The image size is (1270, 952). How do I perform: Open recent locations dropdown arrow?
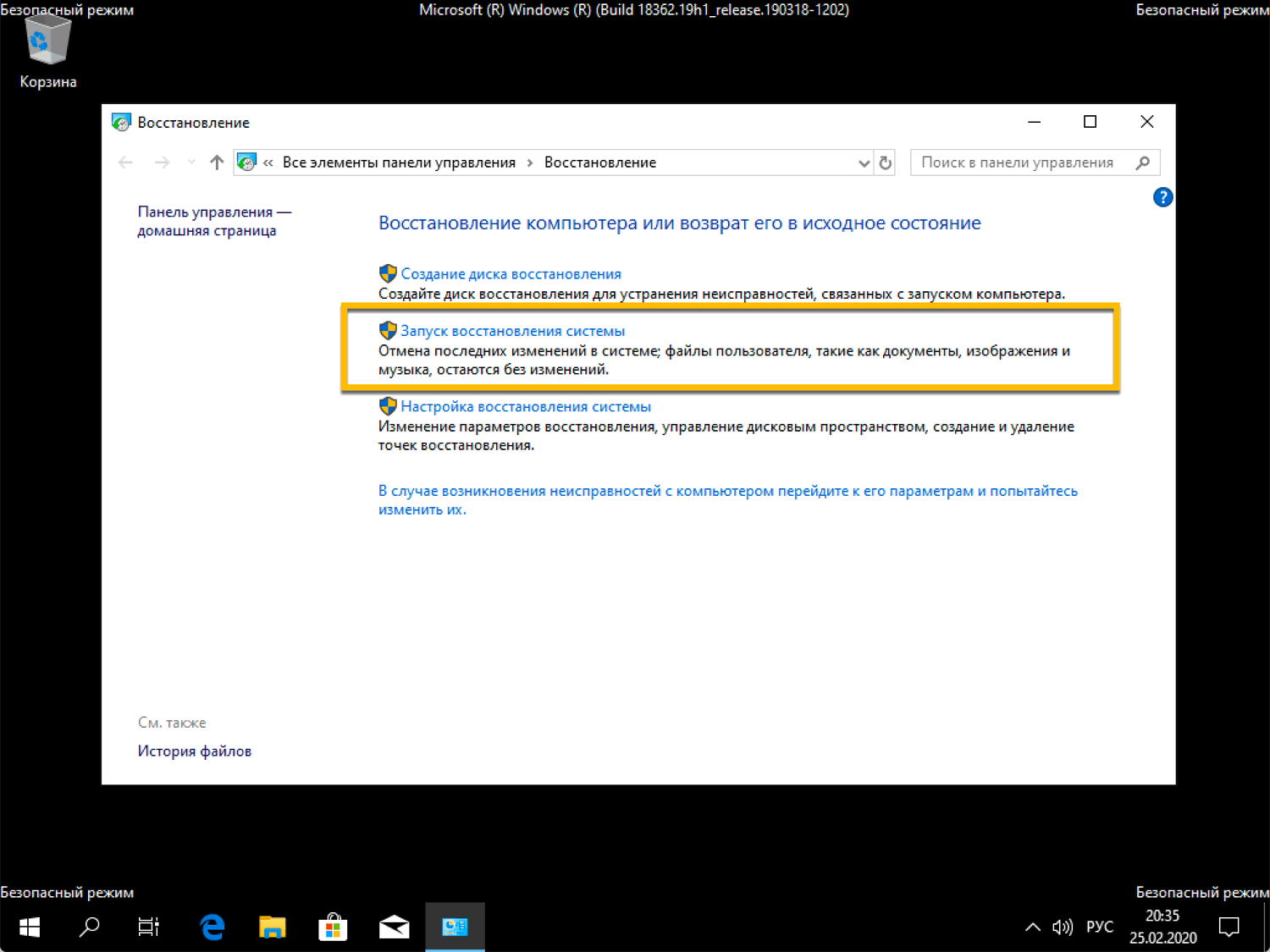point(191,162)
